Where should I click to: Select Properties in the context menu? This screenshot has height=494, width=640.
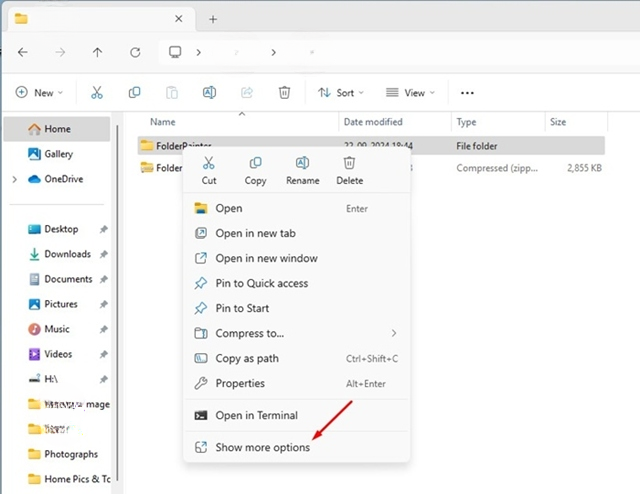click(297, 383)
